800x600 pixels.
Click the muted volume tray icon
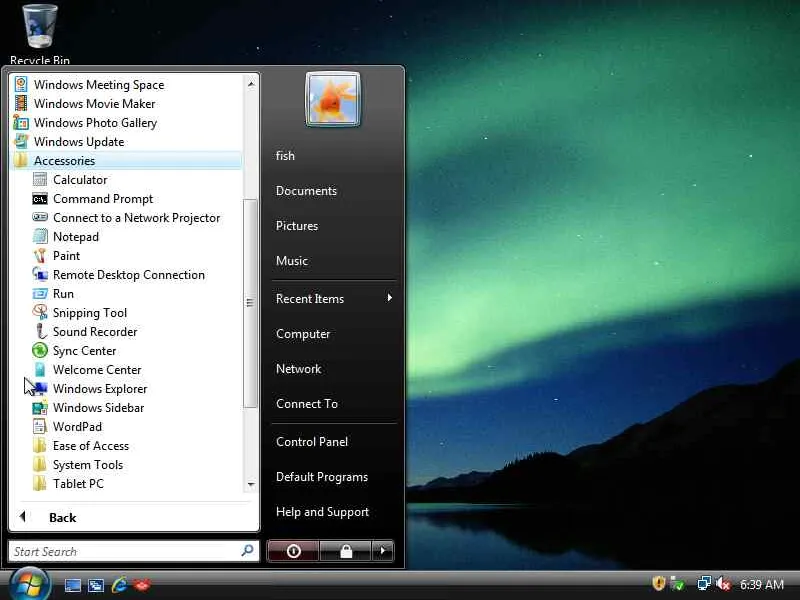723,583
